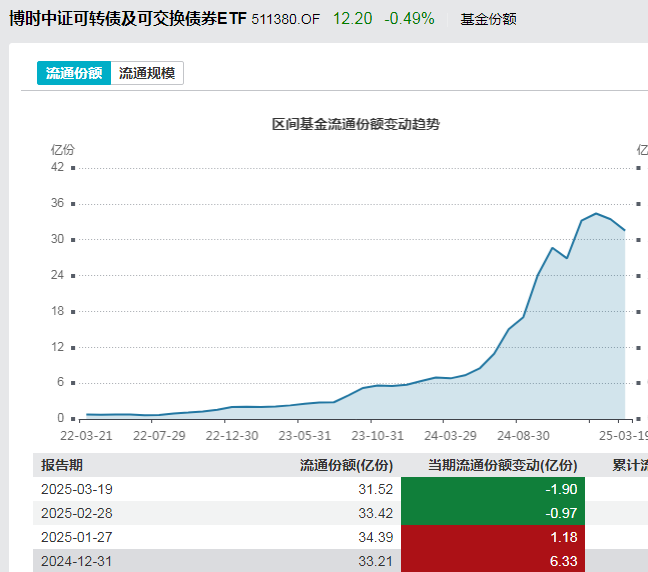The width and height of the screenshot is (648, 572).
Task: Click the latest price 12.20
Action: click(x=351, y=19)
